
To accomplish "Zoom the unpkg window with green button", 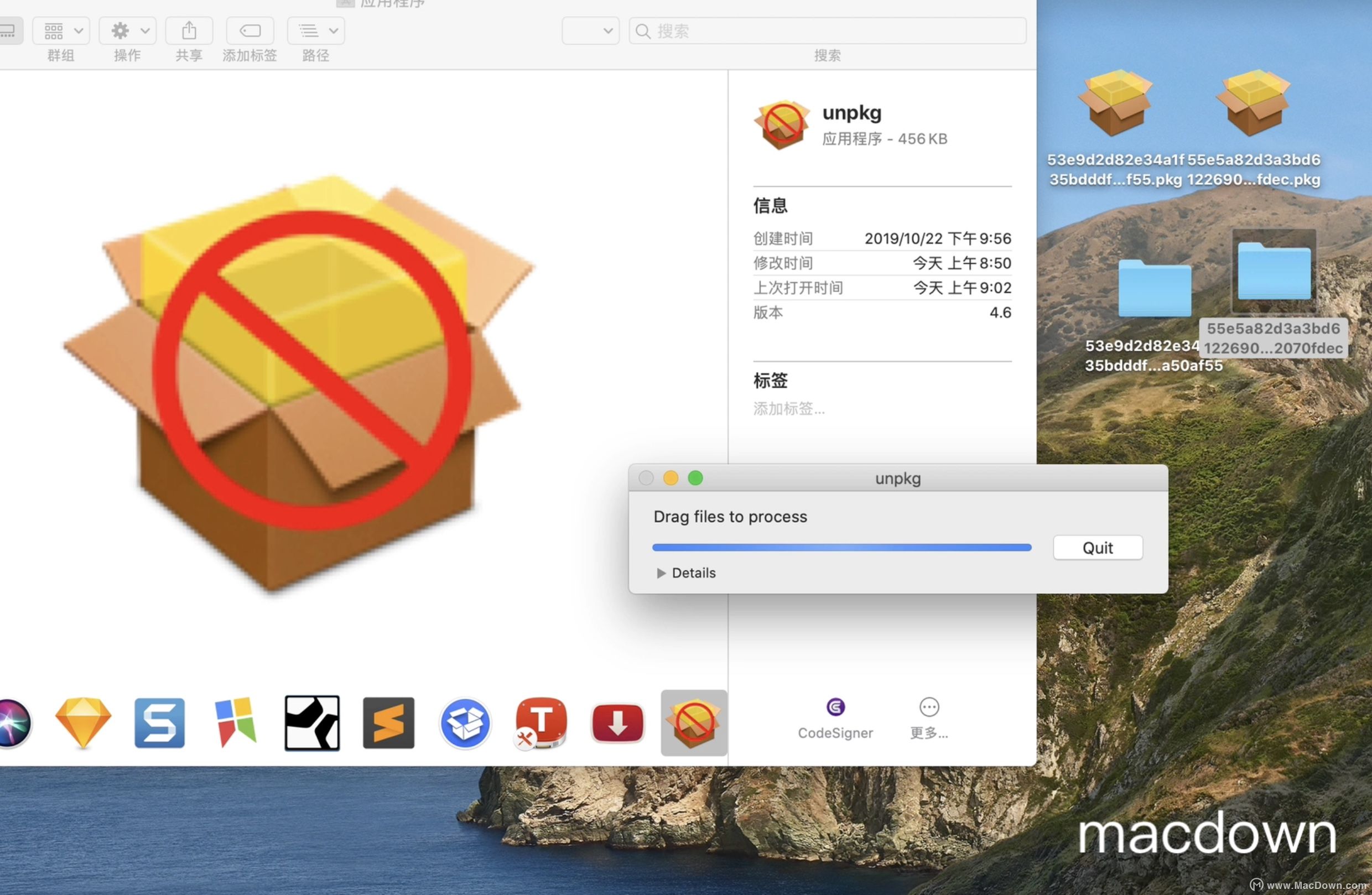I will 695,478.
